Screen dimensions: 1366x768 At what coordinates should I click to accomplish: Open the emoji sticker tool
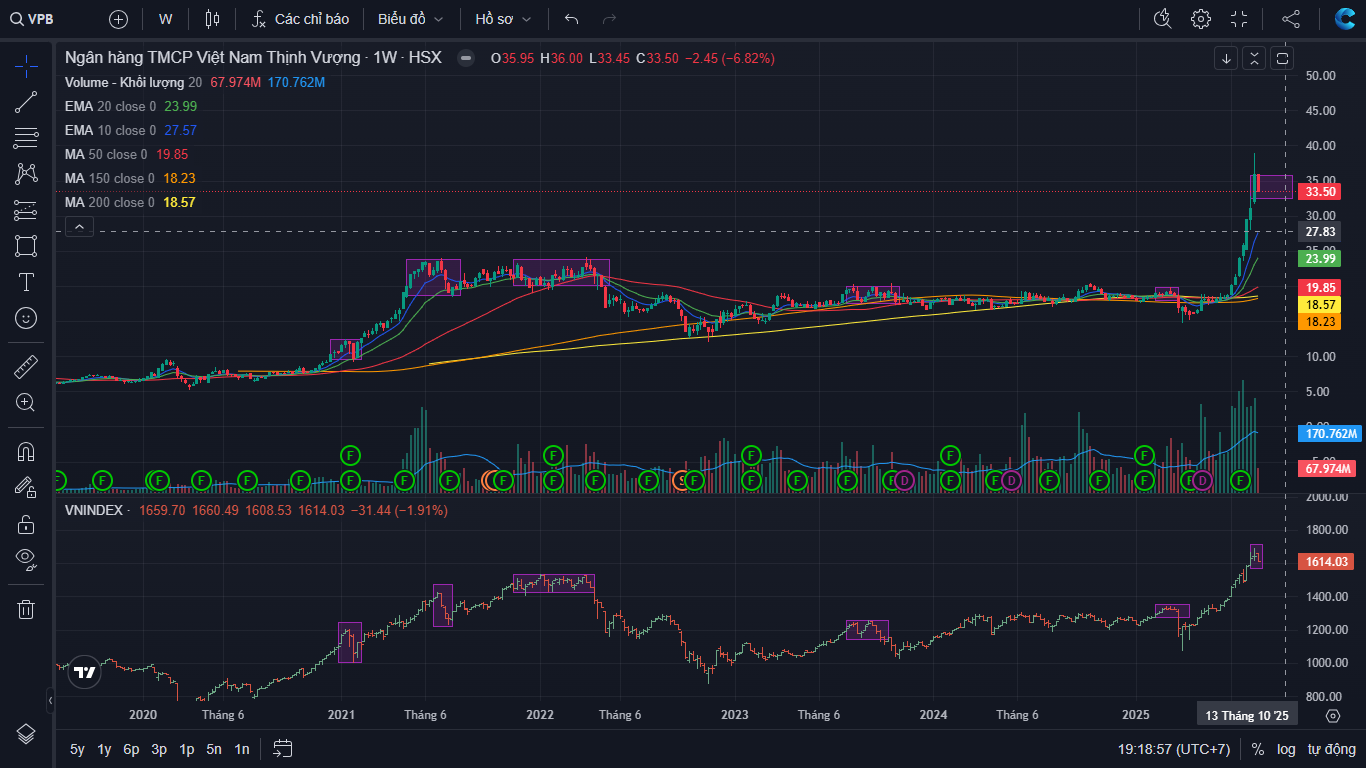(x=26, y=318)
